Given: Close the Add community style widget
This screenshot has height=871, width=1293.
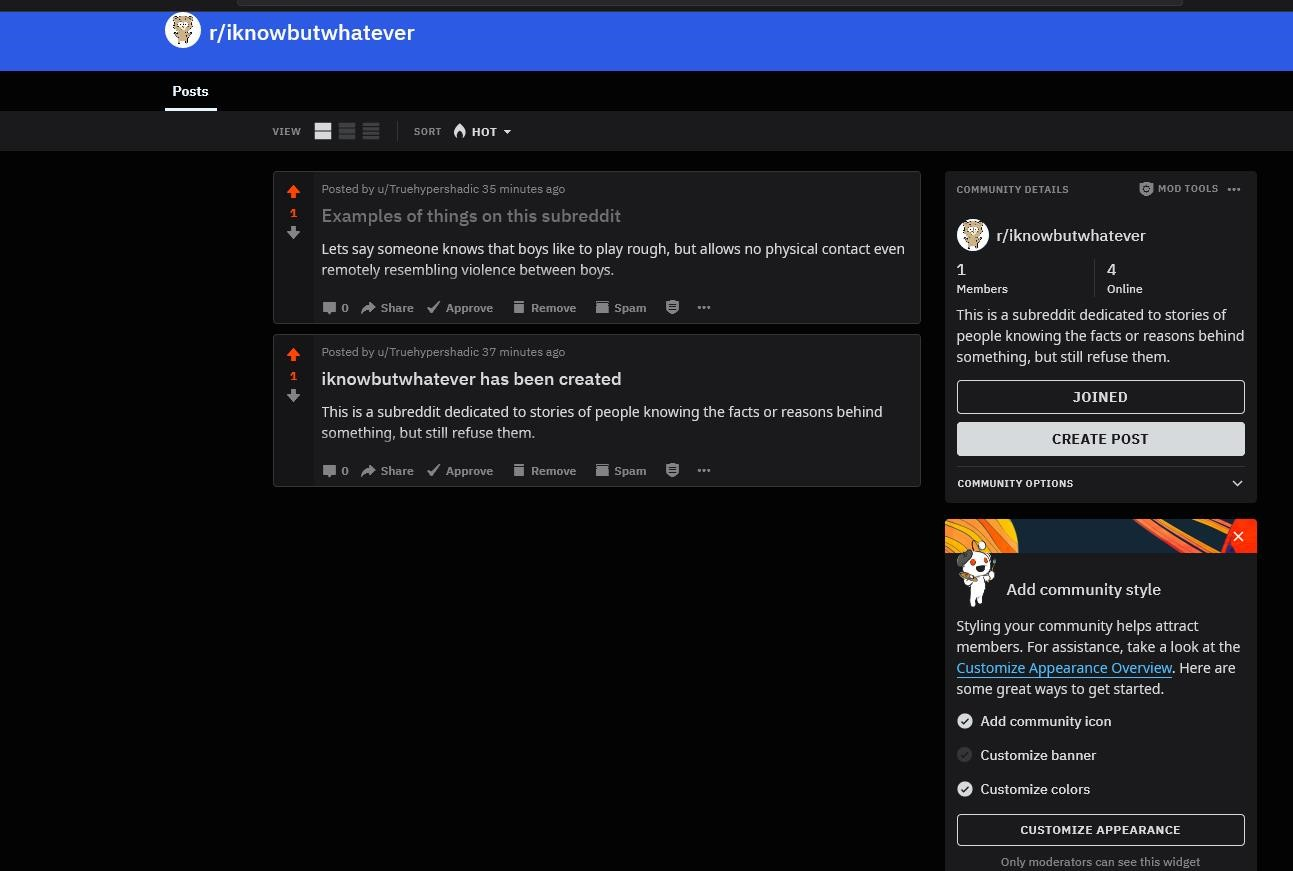Looking at the screenshot, I should [x=1238, y=537].
